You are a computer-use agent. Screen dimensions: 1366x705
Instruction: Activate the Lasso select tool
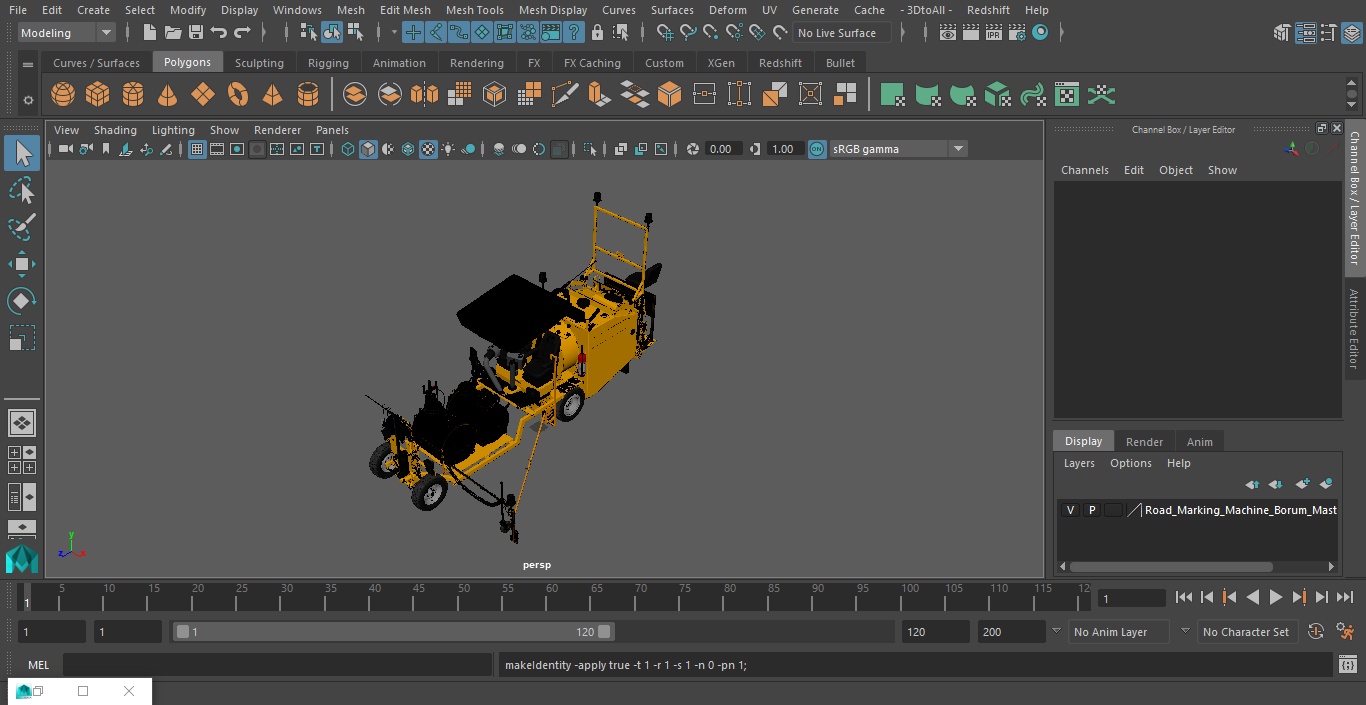[21, 190]
